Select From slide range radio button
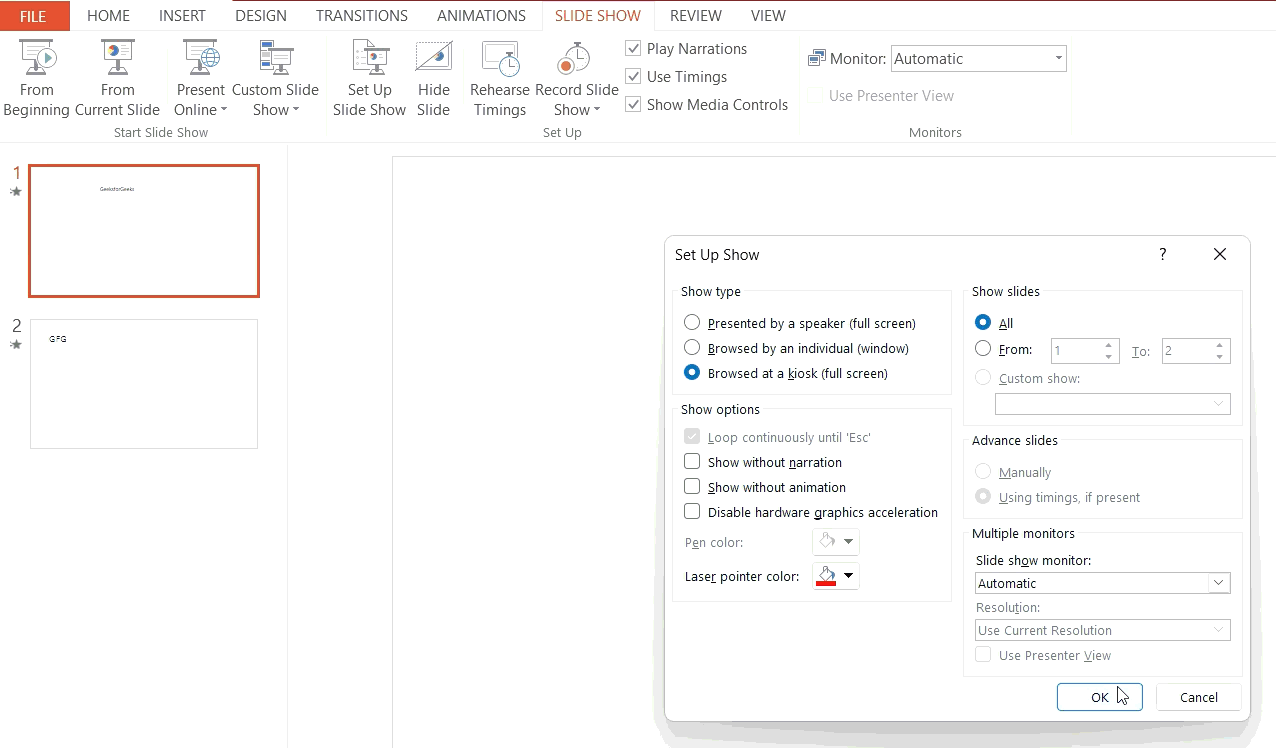Image resolution: width=1276 pixels, height=748 pixels. point(983,349)
